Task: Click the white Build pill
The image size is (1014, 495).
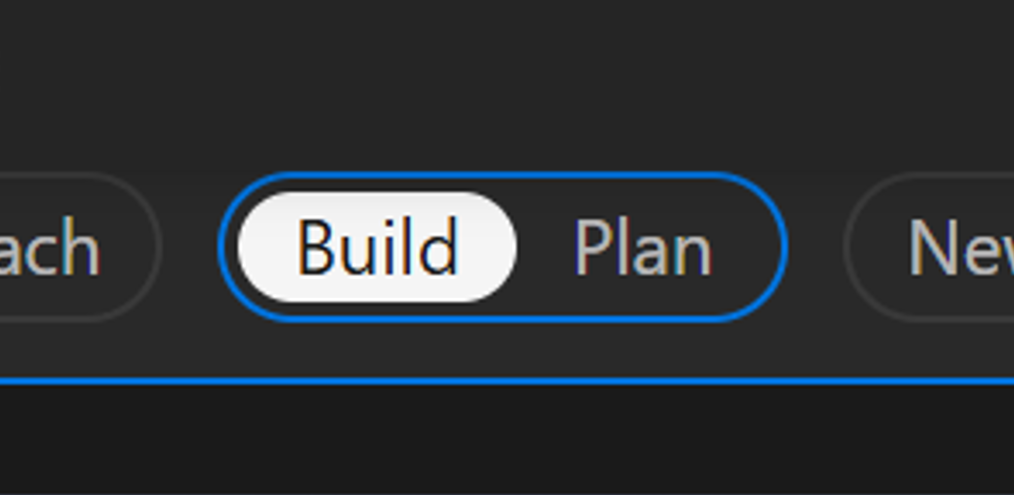Action: (377, 247)
